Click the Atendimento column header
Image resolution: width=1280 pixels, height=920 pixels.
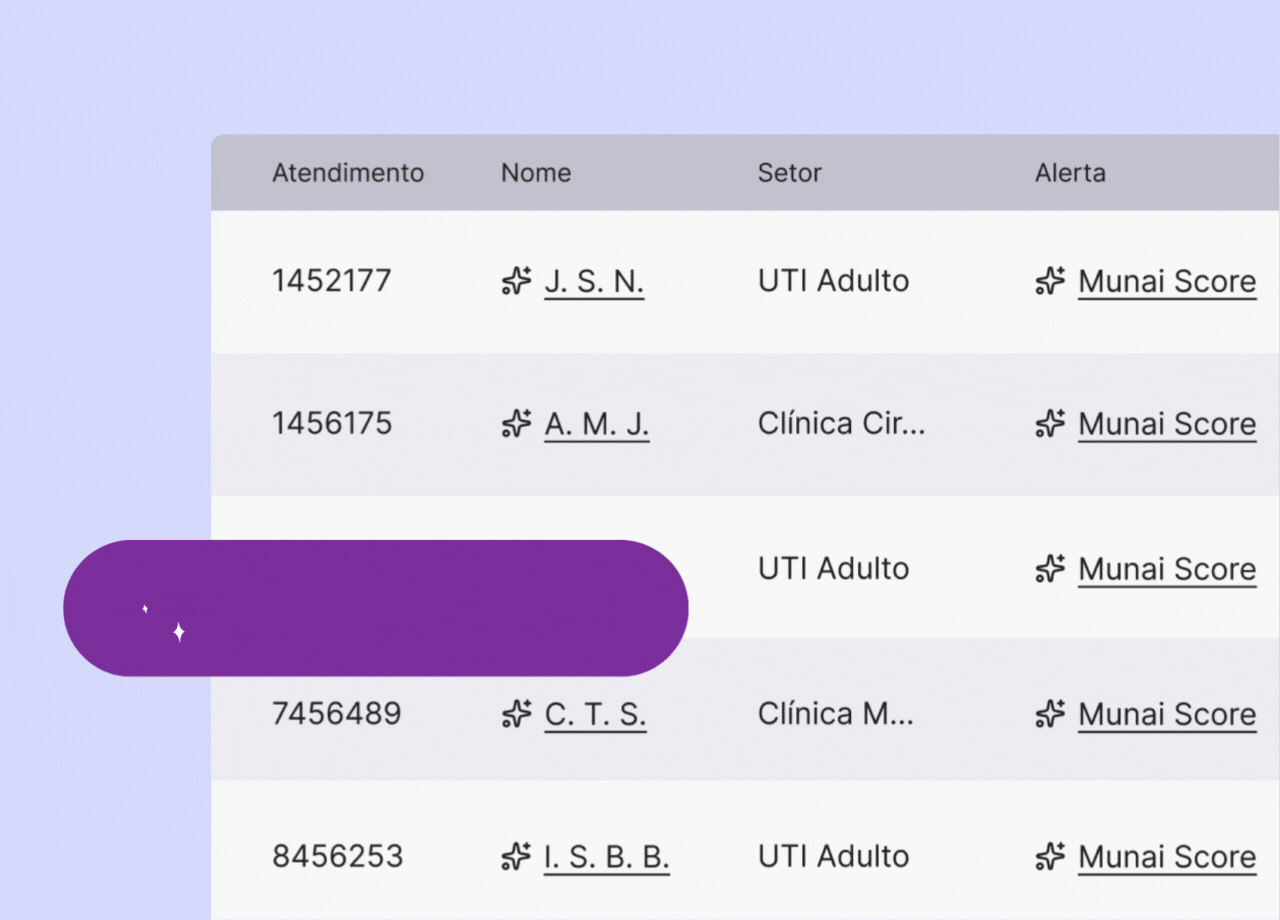[x=348, y=173]
